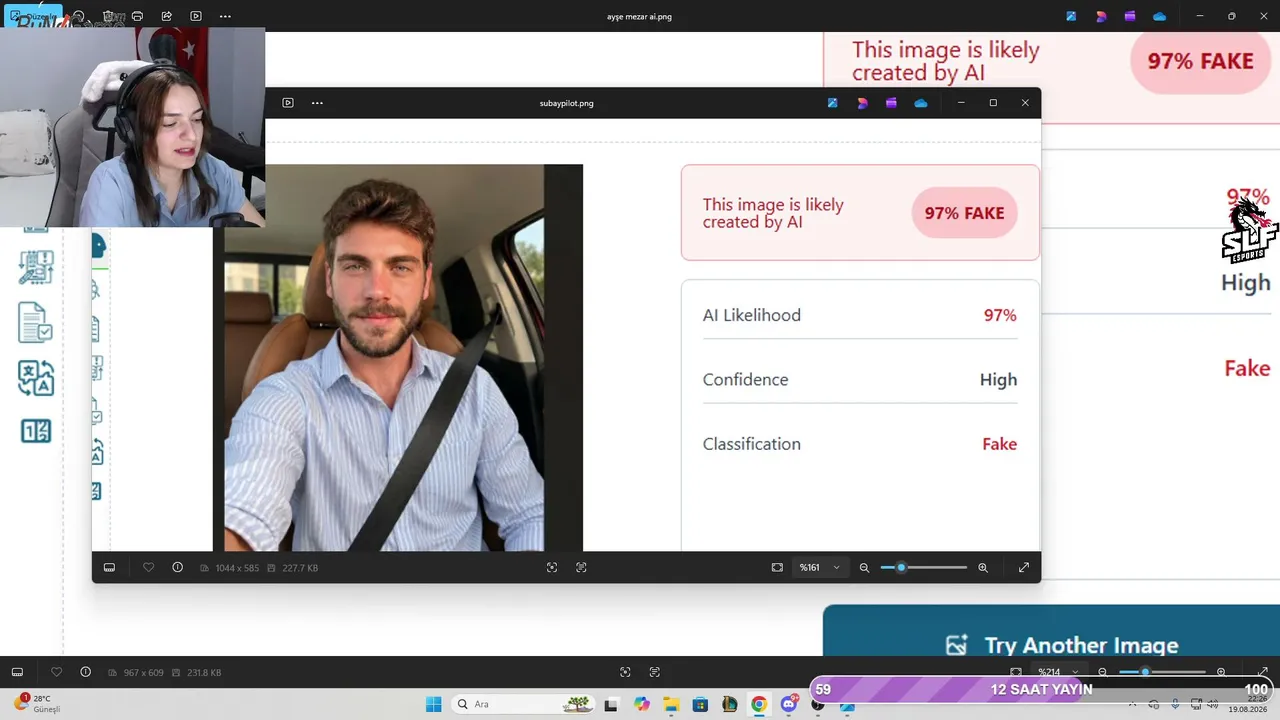Open Google Chrome from the taskbar
This screenshot has height=720, width=1280.
click(759, 704)
